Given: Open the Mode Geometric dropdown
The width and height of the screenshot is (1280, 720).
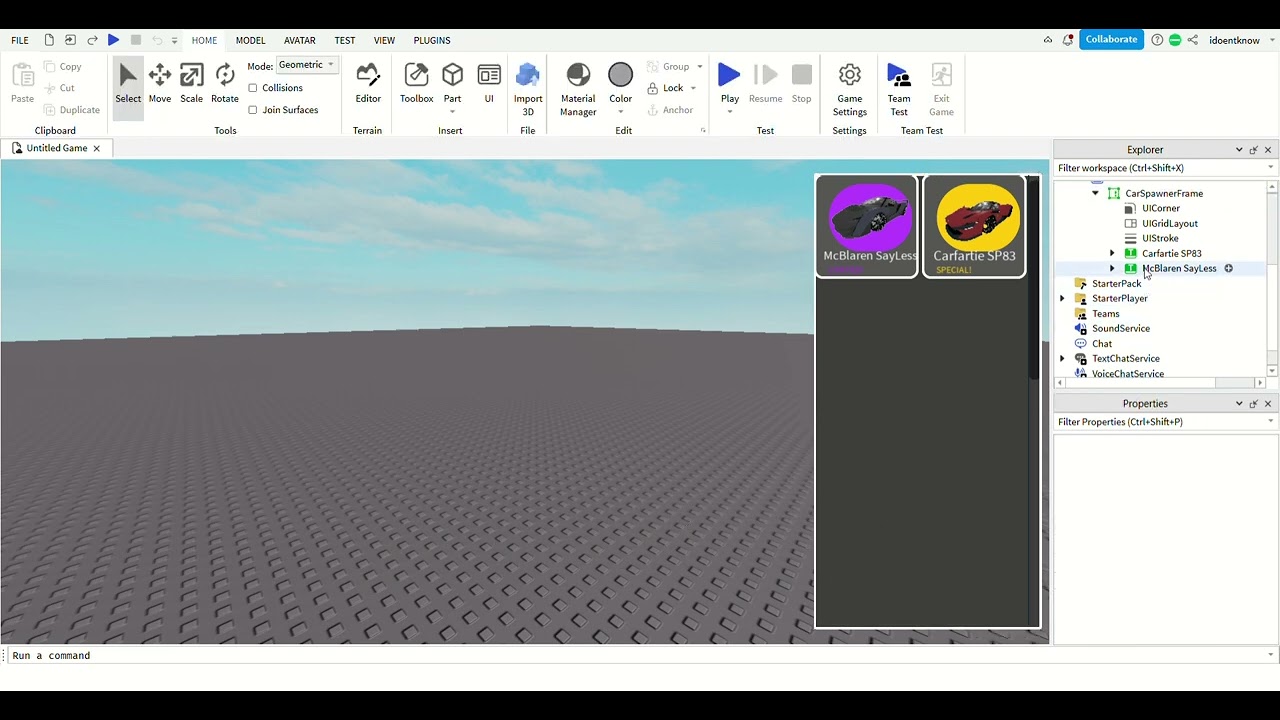Looking at the screenshot, I should coord(307,65).
